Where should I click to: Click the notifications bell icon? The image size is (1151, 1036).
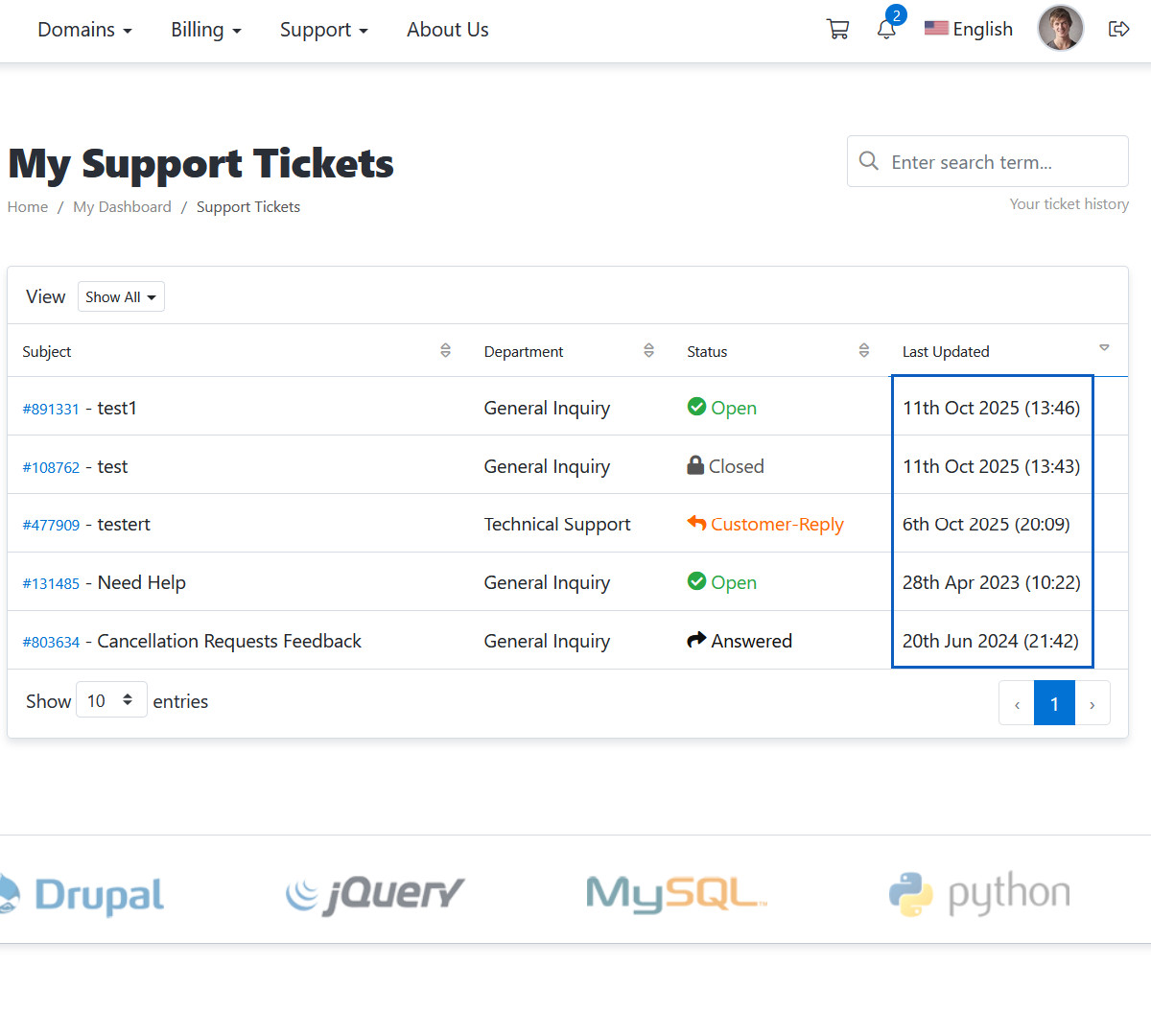point(886,30)
